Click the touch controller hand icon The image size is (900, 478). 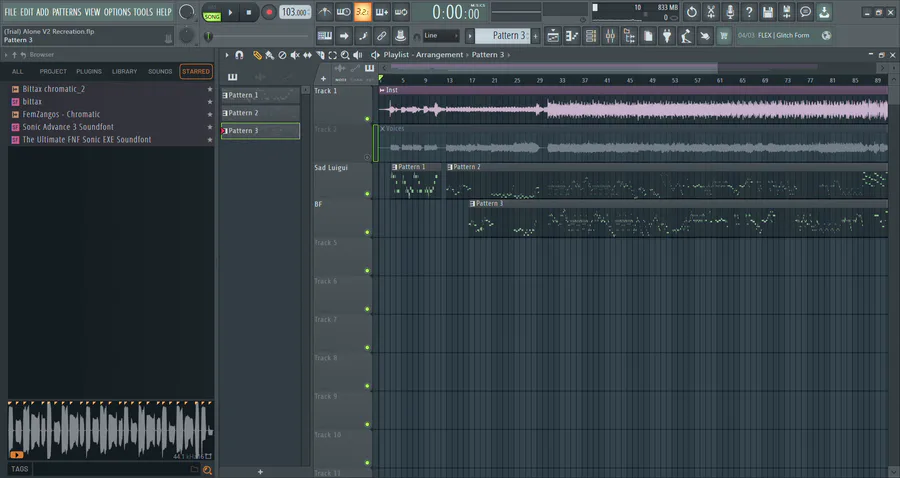coord(705,36)
